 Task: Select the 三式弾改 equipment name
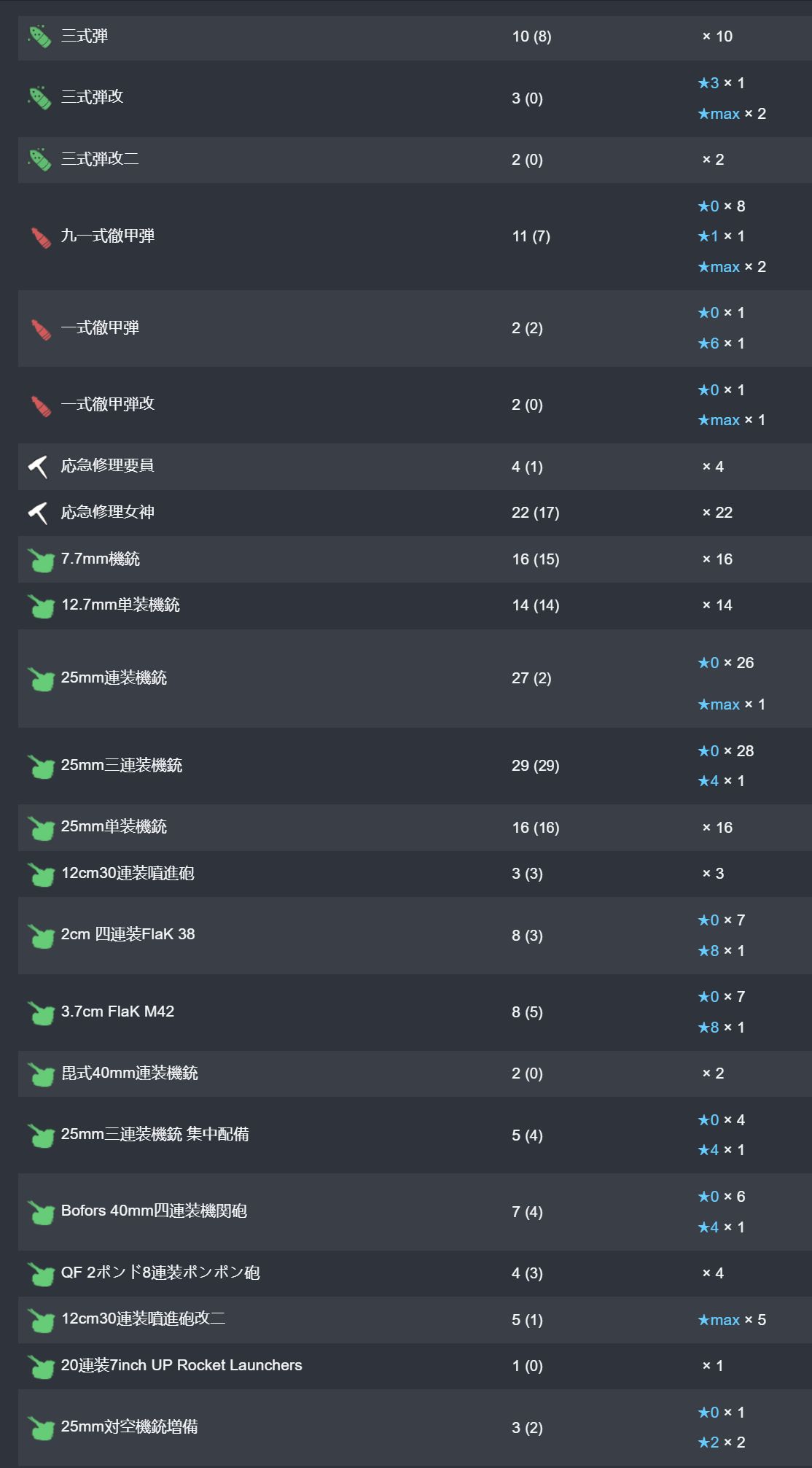93,97
